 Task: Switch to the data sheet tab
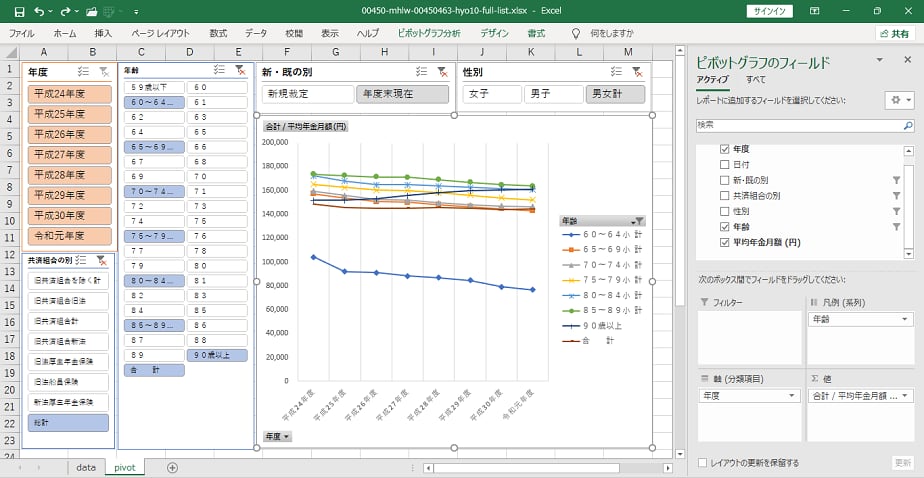coord(86,467)
